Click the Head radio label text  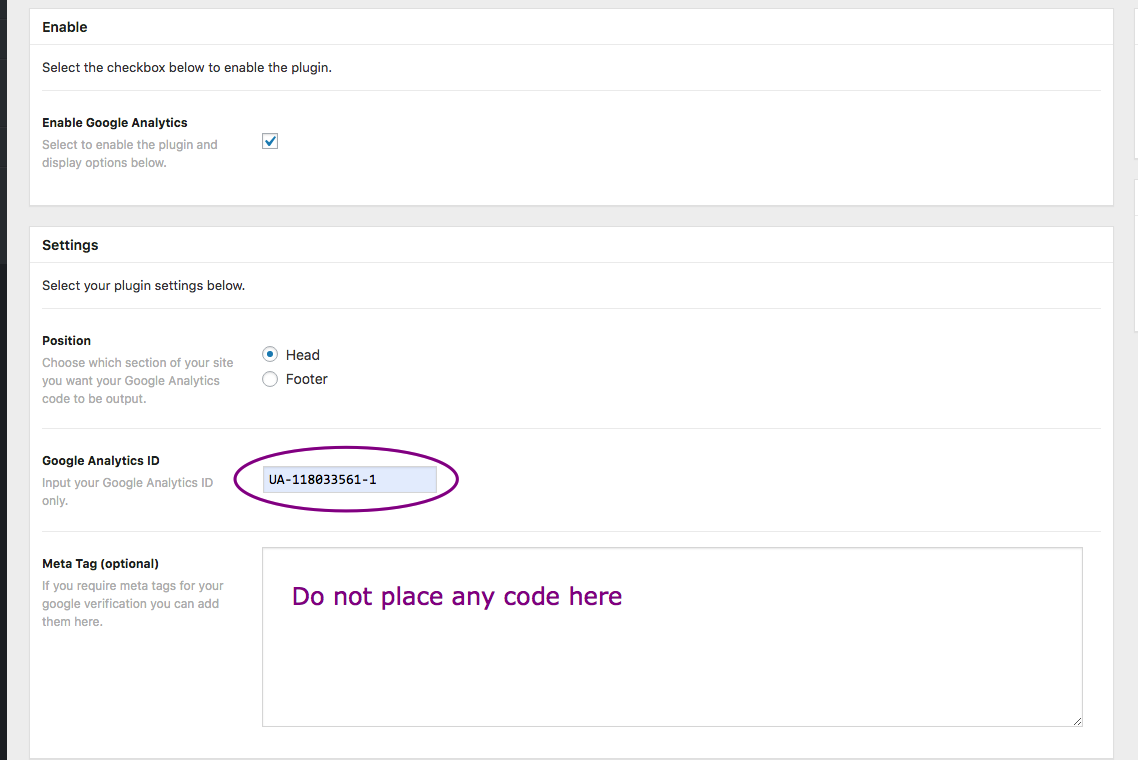pos(303,355)
